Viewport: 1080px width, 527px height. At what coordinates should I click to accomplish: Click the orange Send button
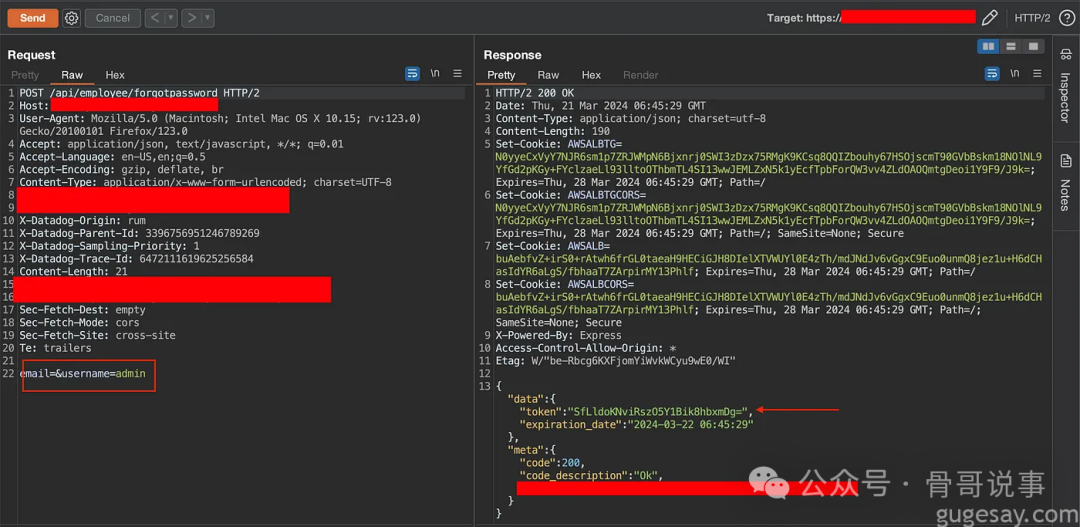(32, 18)
